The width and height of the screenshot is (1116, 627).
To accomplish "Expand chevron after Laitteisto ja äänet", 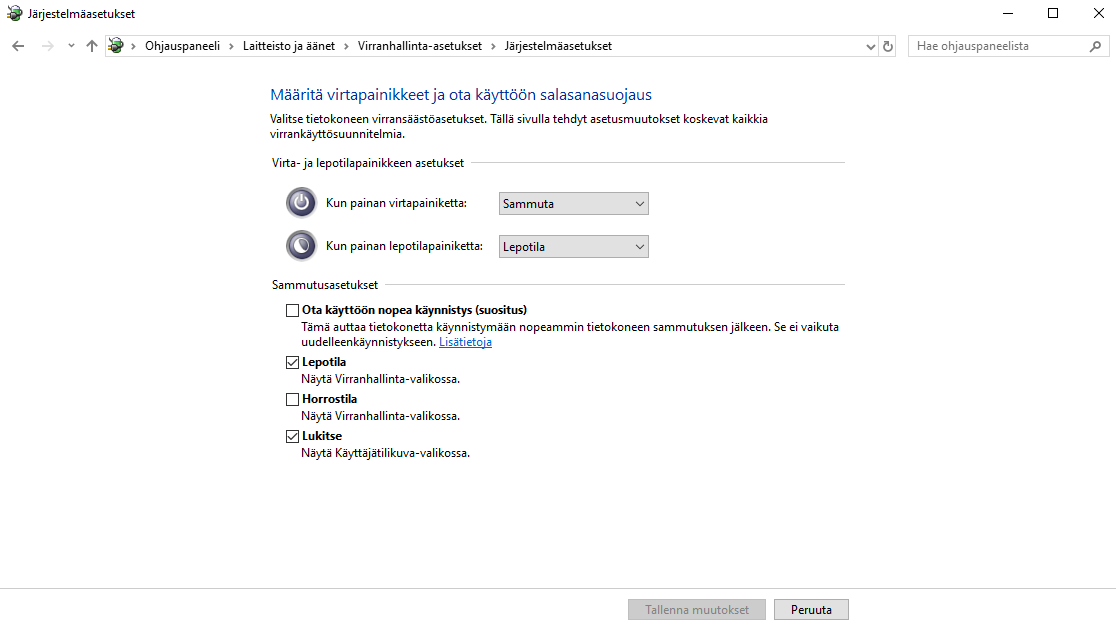I will tap(347, 47).
